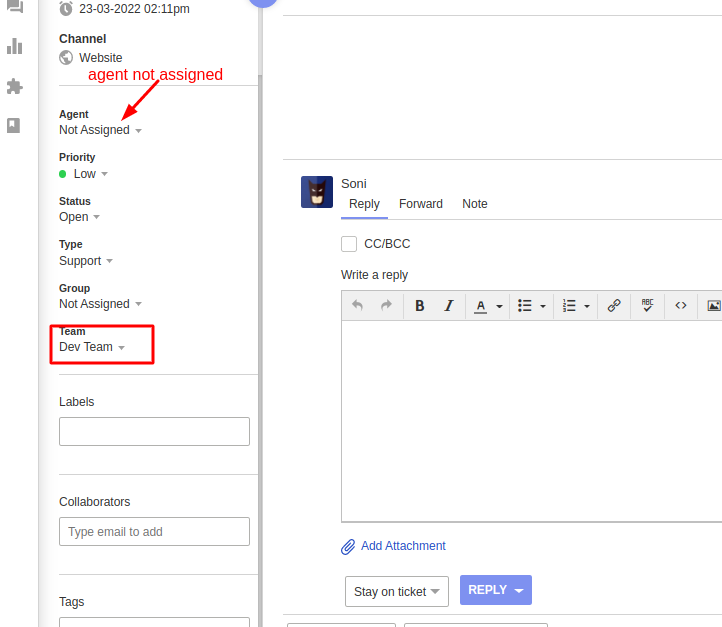Click the paperclip attachment icon

[x=348, y=546]
